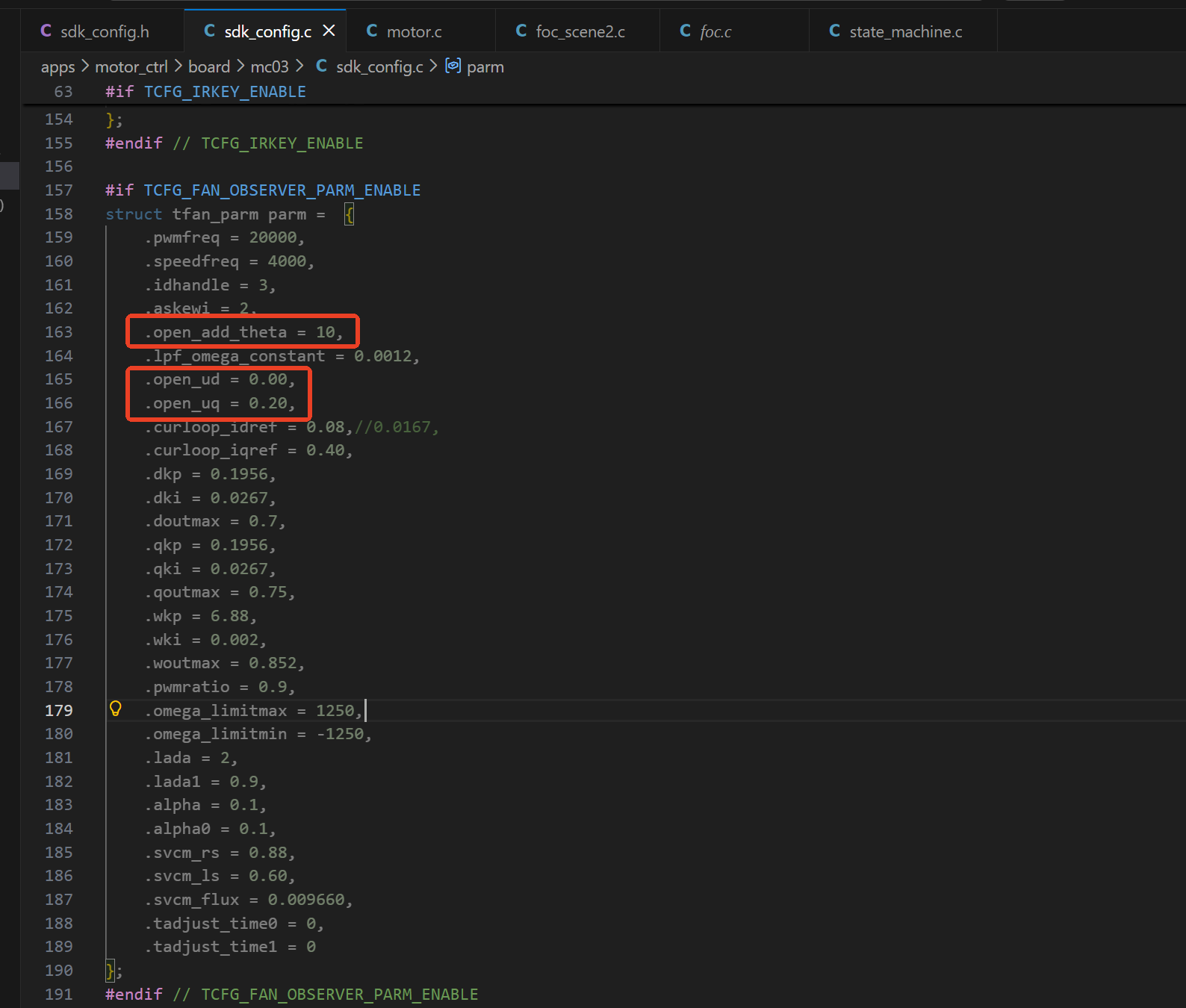Click the .curloop_iqref = 0.40 line

(x=249, y=450)
